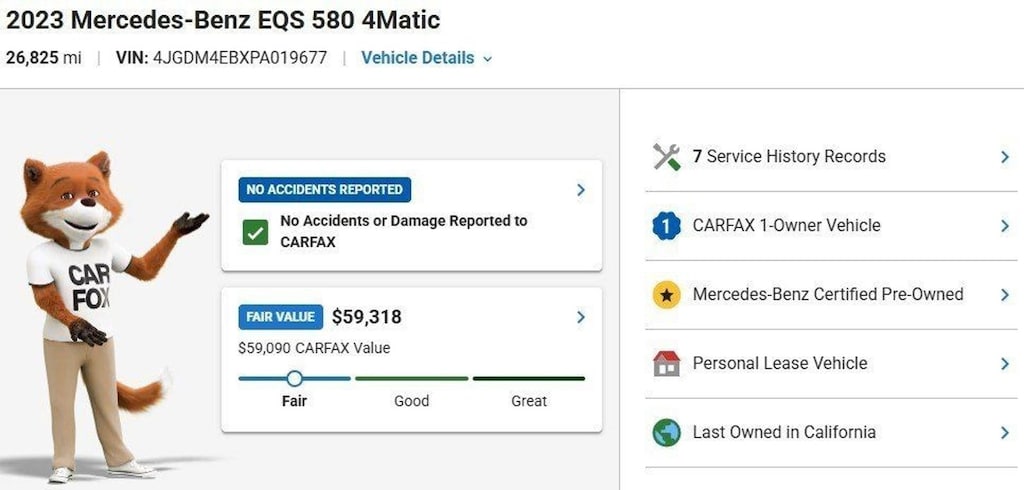Click the house Personal Lease icon
The image size is (1024, 490).
(666, 363)
